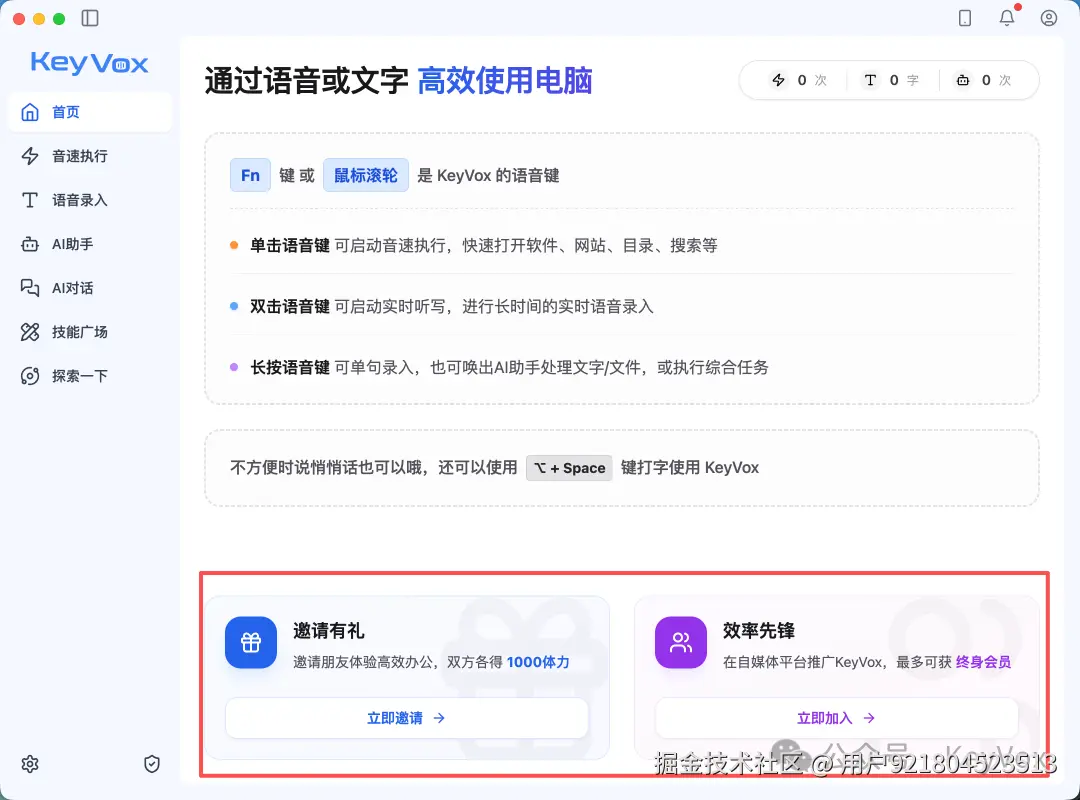This screenshot has height=800, width=1080.
Task: Click the explore planet icon
Action: (30, 376)
